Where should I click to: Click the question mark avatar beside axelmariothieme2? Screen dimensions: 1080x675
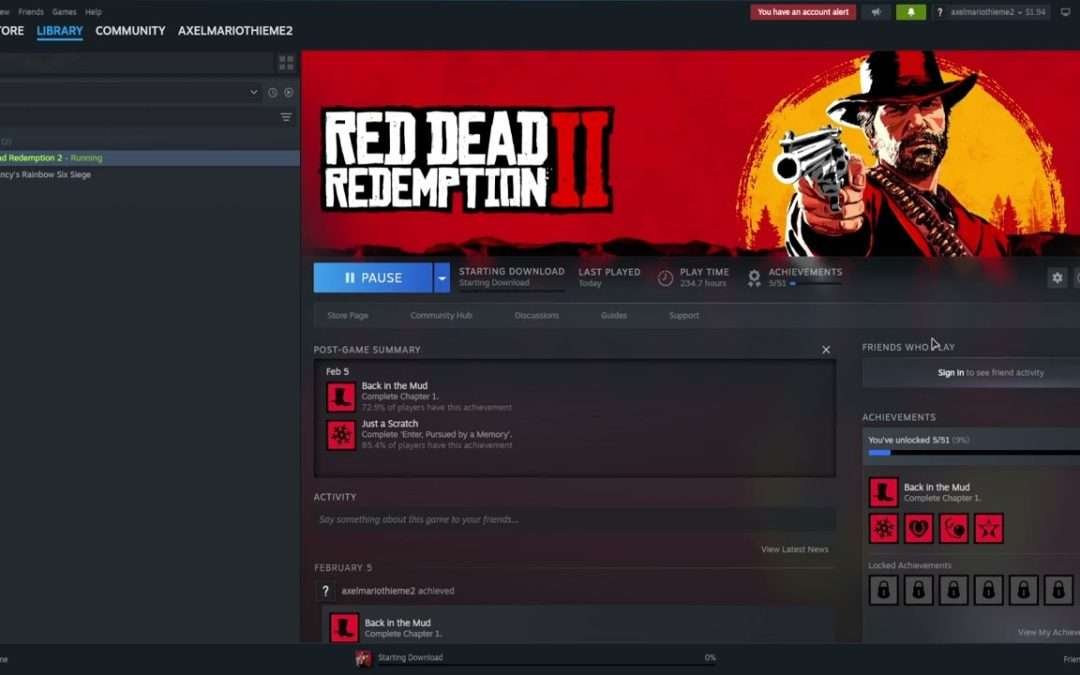click(326, 591)
